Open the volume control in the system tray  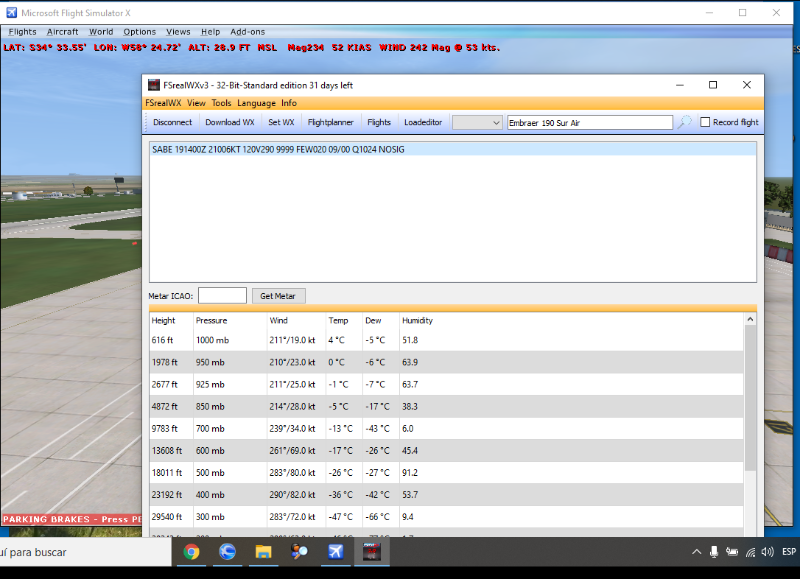767,552
